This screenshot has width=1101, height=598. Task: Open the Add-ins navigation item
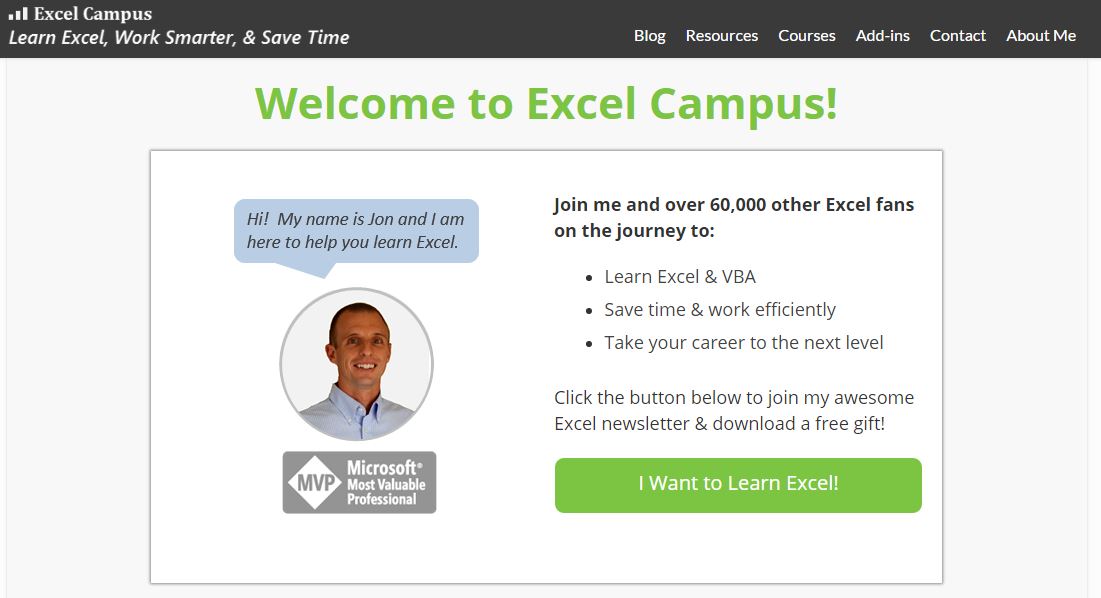[882, 36]
